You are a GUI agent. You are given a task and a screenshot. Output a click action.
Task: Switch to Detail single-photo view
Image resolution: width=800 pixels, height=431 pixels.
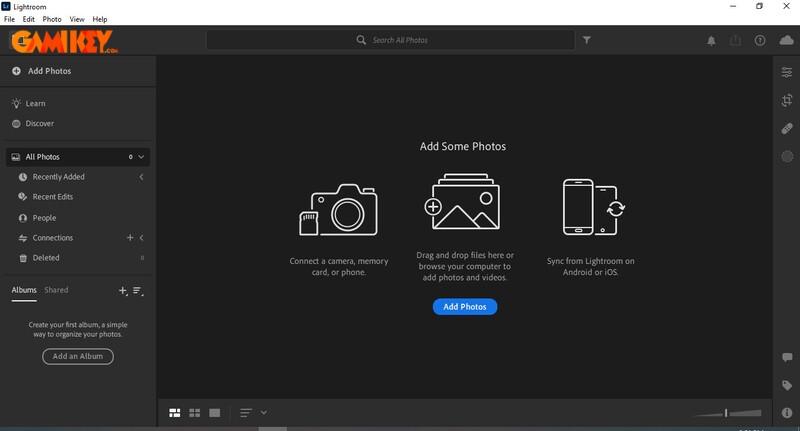click(215, 413)
